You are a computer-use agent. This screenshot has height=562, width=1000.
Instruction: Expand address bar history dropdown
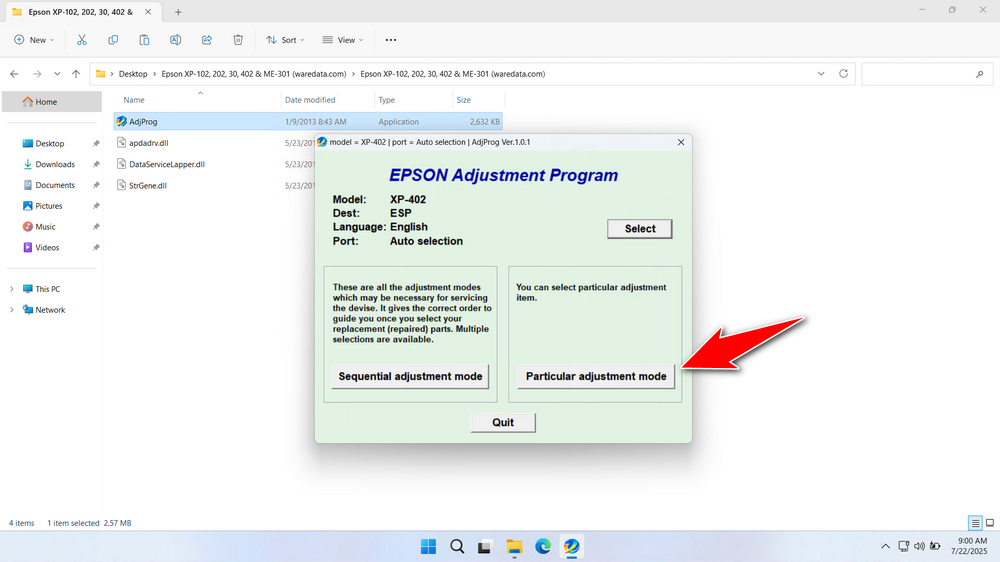[821, 74]
